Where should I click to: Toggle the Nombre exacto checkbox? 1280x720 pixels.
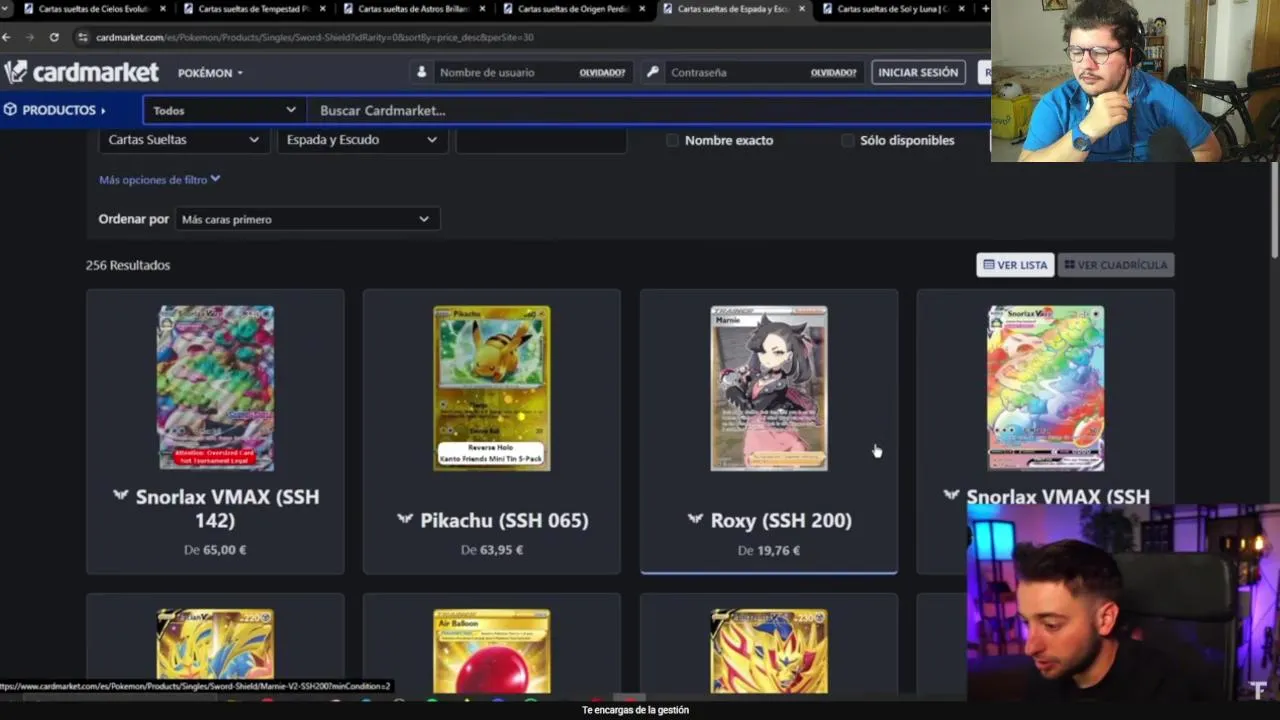[x=672, y=140]
